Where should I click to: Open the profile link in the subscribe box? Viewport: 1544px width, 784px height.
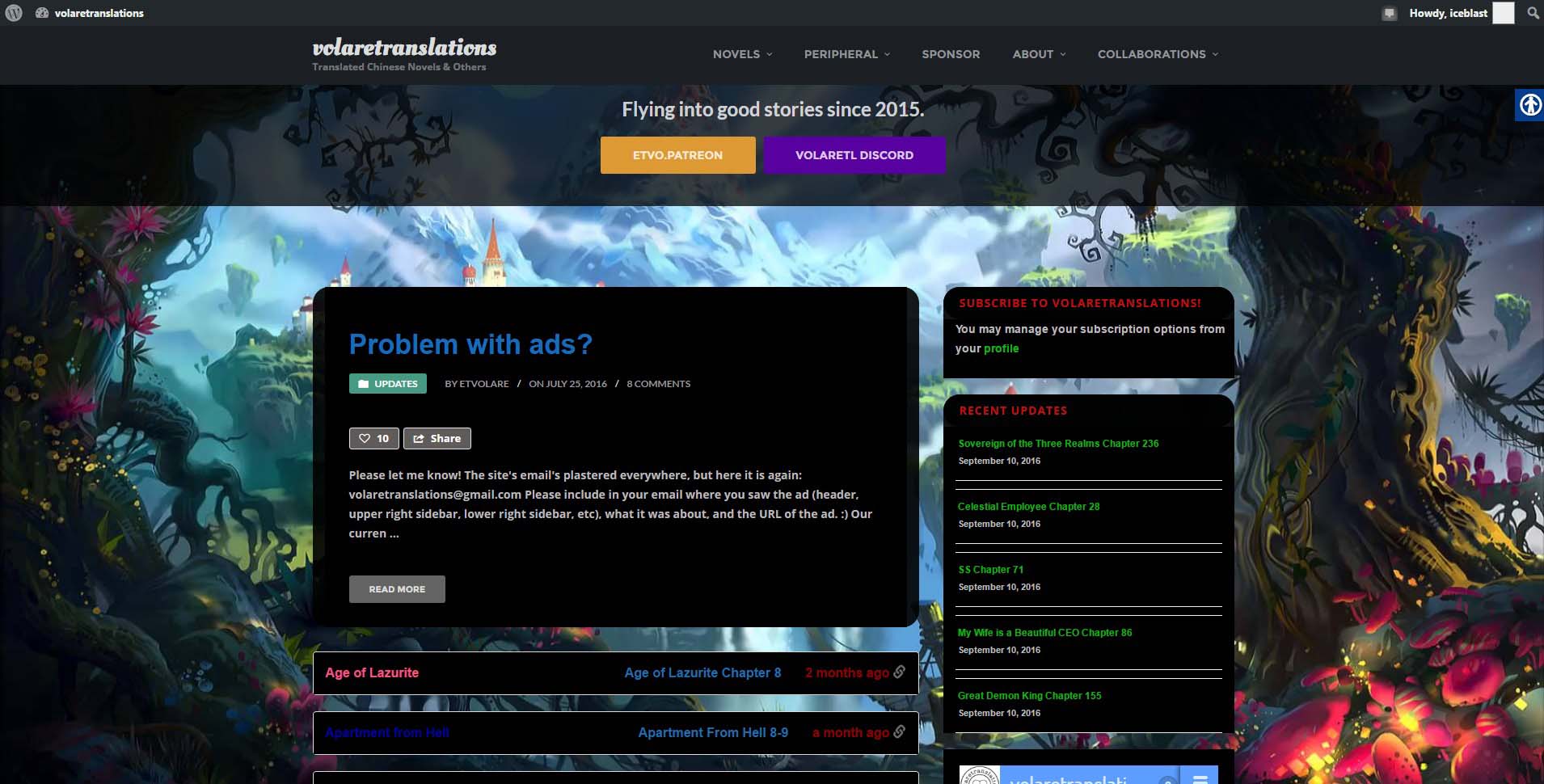tap(1001, 348)
